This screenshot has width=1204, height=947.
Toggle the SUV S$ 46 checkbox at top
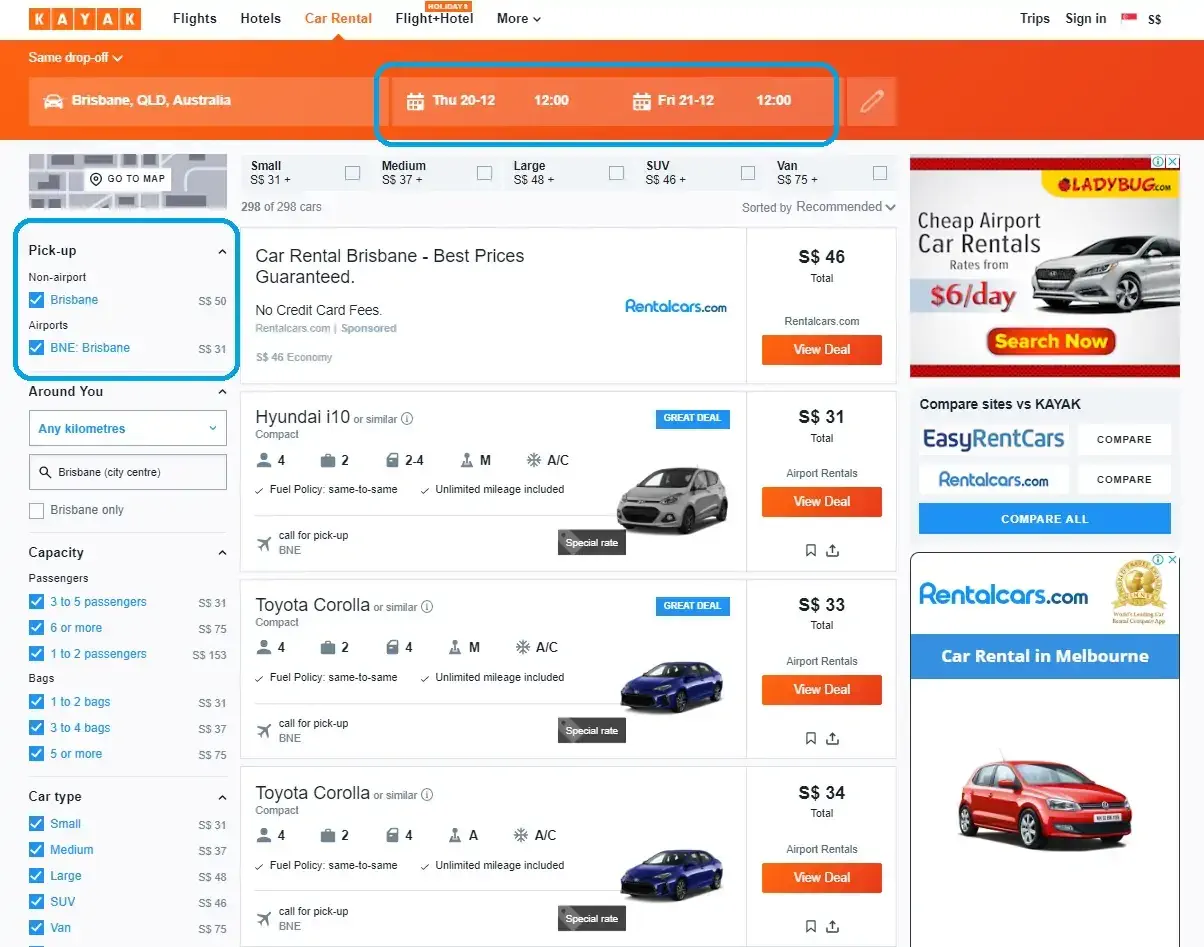748,173
